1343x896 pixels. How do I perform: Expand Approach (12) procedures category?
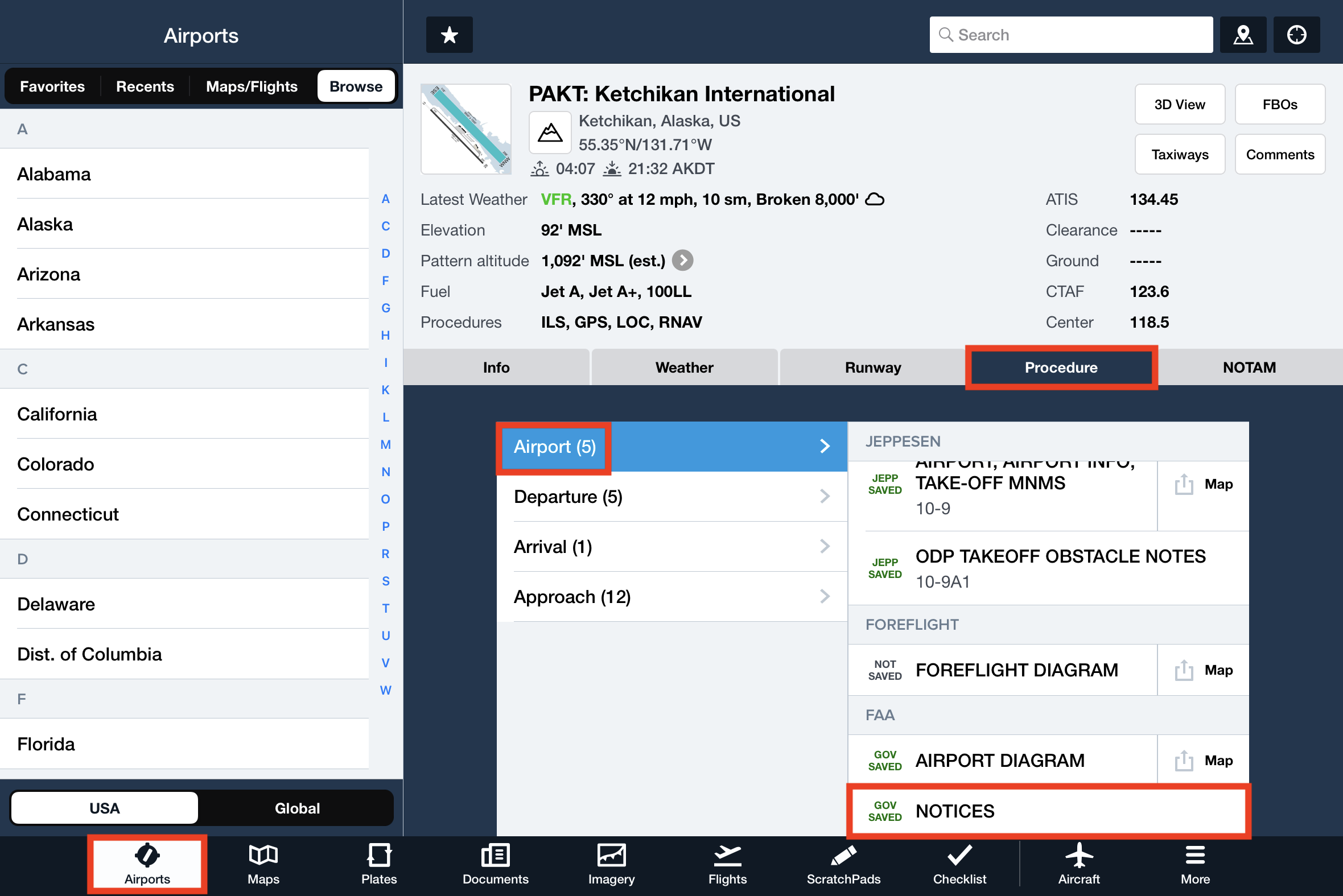pyautogui.click(x=672, y=597)
